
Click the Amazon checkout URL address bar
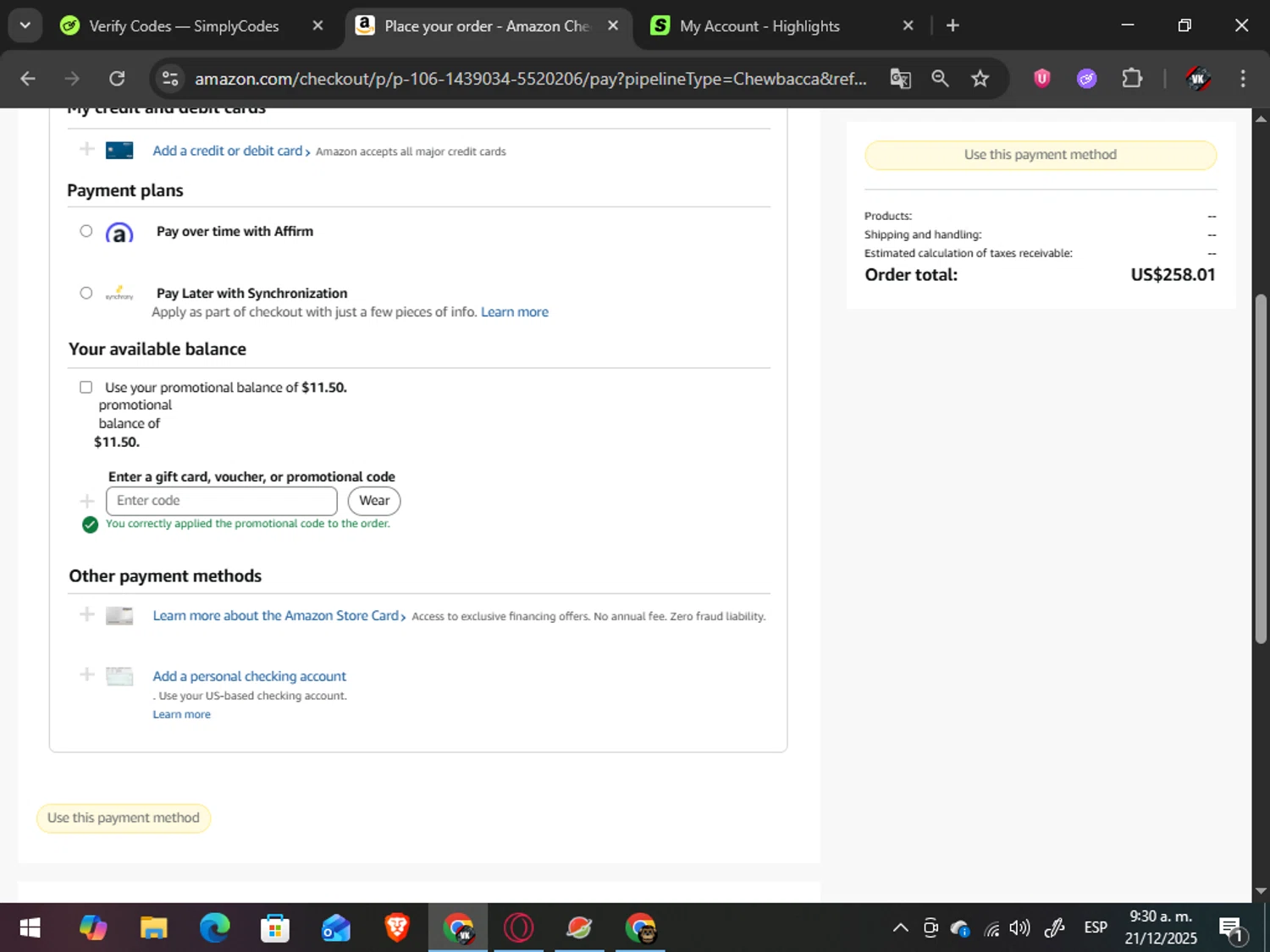[531, 79]
